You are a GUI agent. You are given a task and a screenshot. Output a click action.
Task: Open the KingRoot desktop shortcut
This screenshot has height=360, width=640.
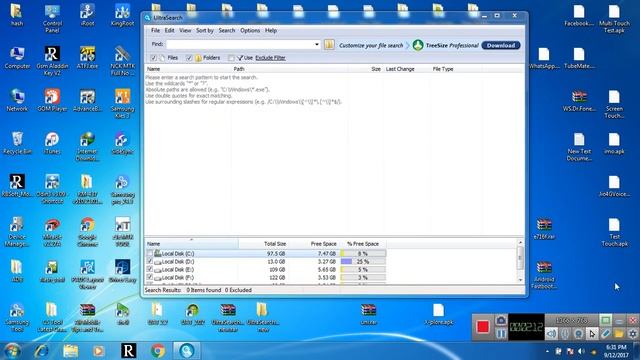click(x=122, y=16)
